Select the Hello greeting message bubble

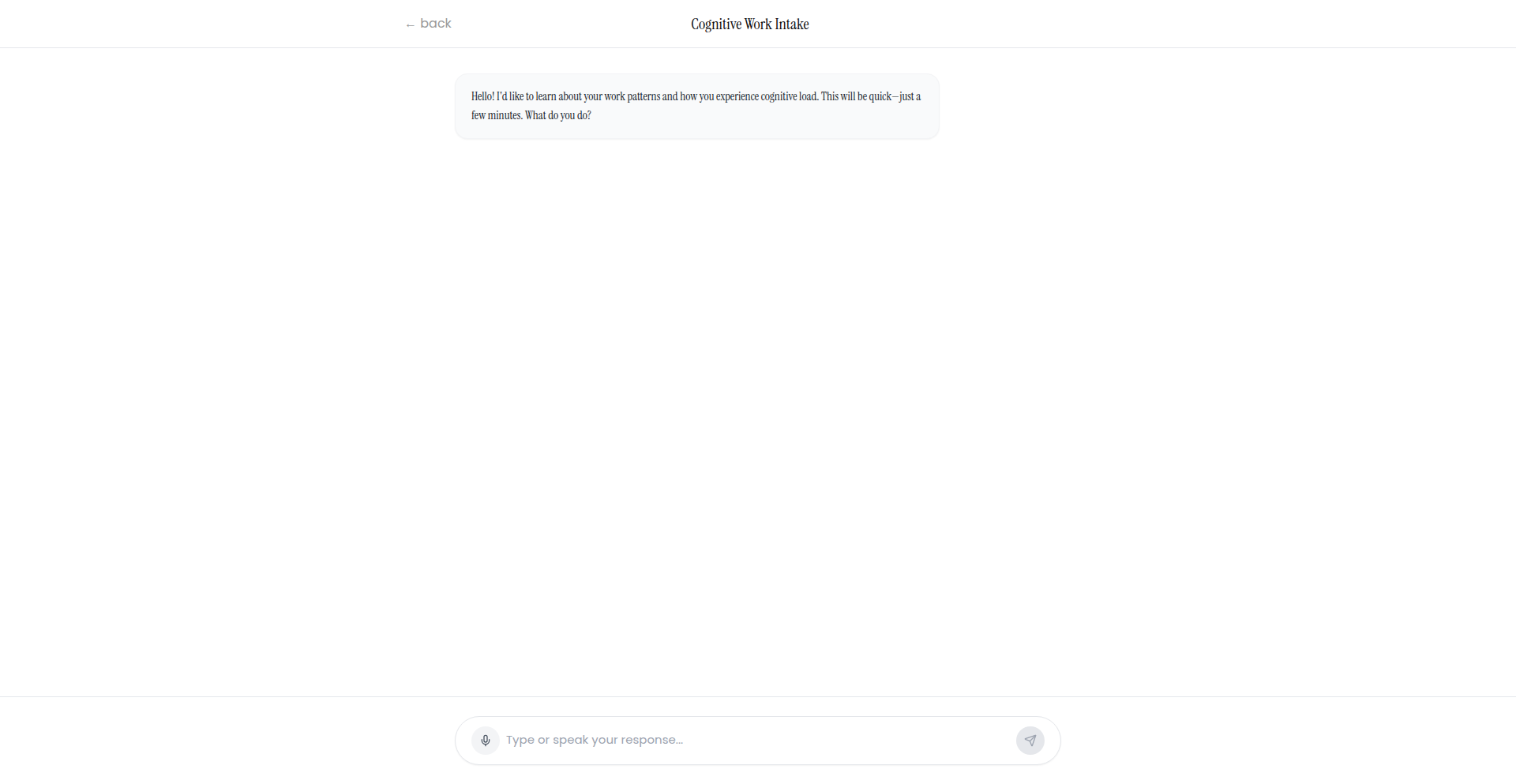click(697, 107)
